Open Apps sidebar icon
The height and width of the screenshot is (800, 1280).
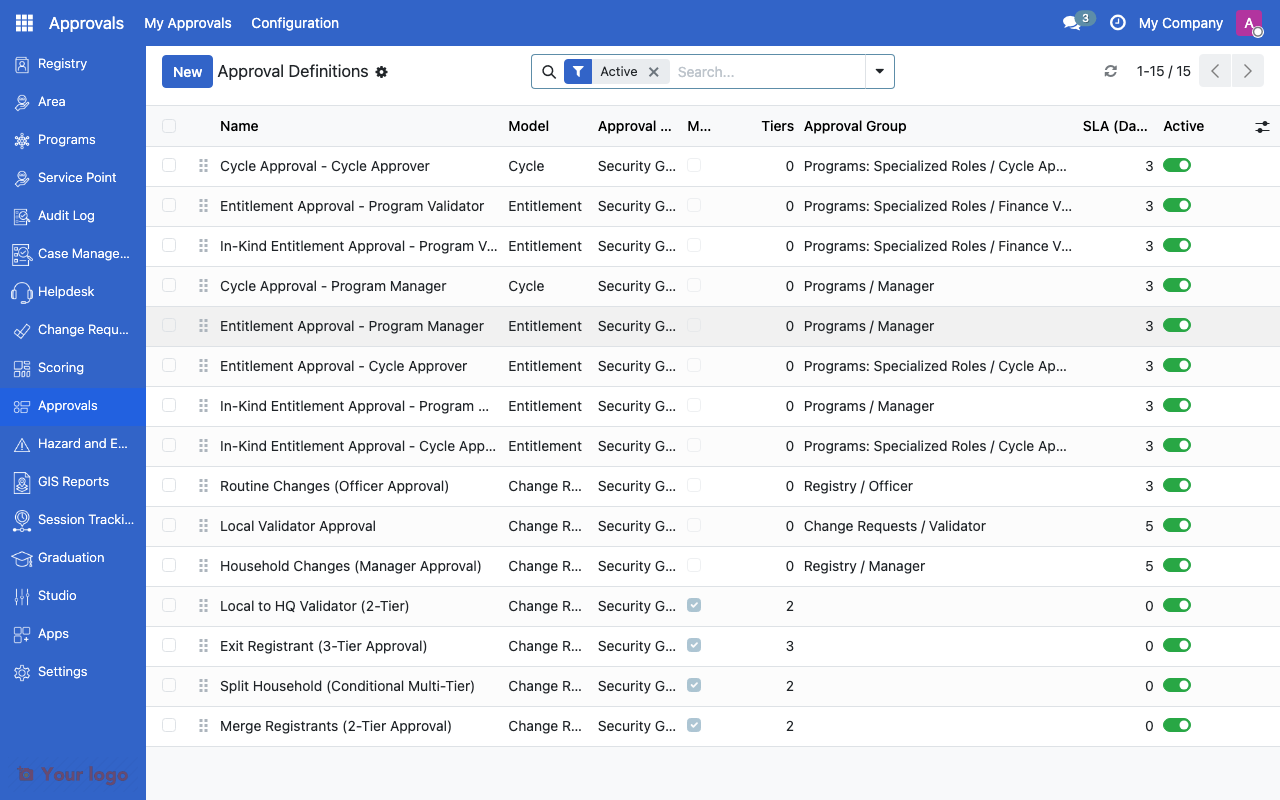[x=22, y=634]
